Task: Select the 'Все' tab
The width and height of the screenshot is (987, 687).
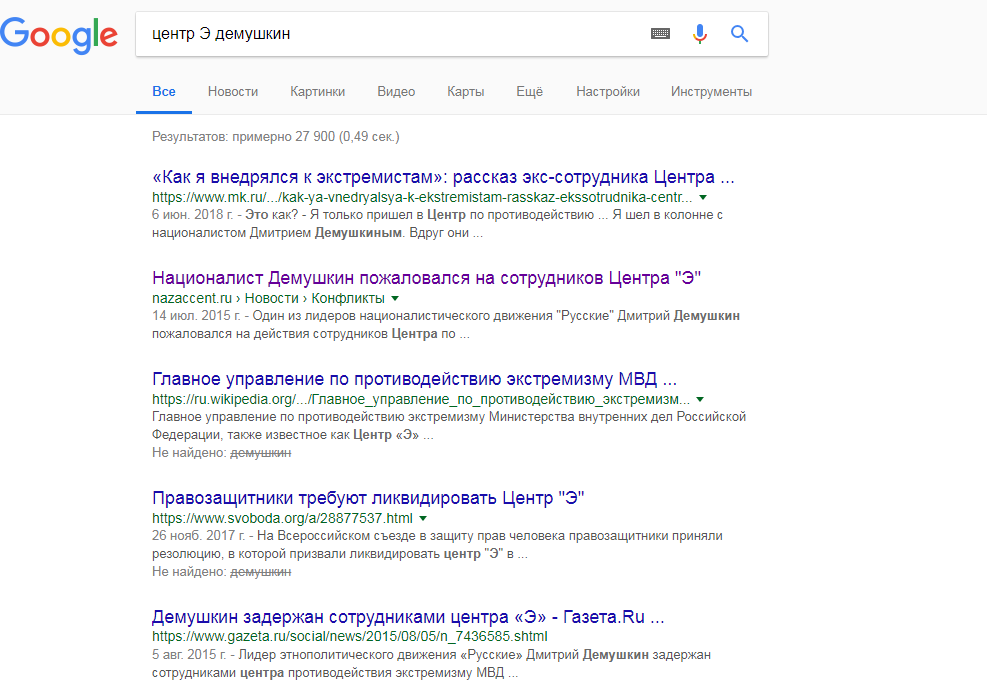Action: (164, 91)
